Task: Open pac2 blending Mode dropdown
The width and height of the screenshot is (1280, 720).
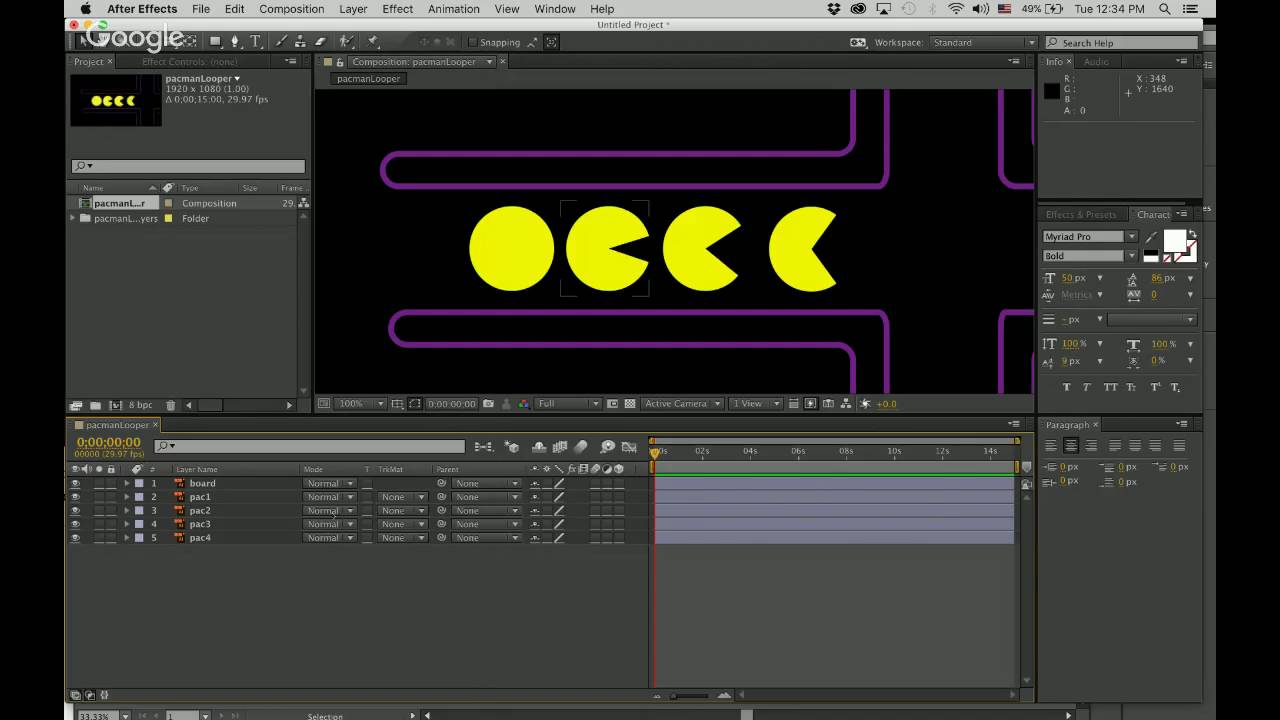Action: (x=329, y=511)
